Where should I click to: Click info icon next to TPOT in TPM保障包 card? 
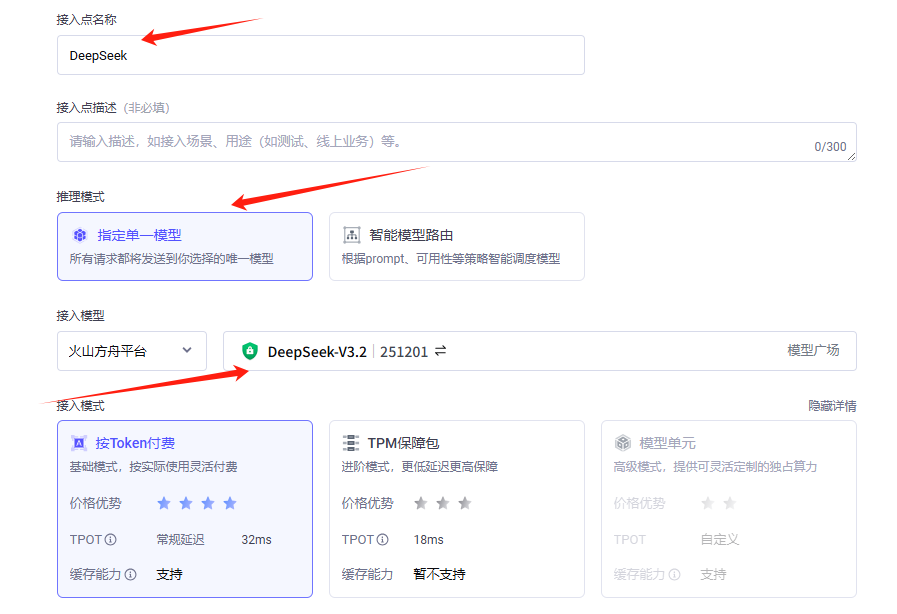[383, 540]
